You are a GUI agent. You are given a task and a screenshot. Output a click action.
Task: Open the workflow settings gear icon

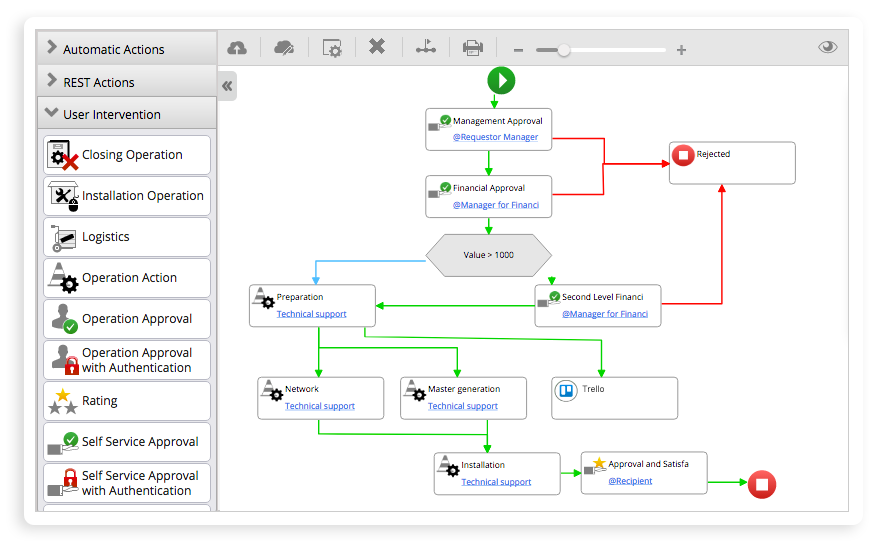[332, 48]
